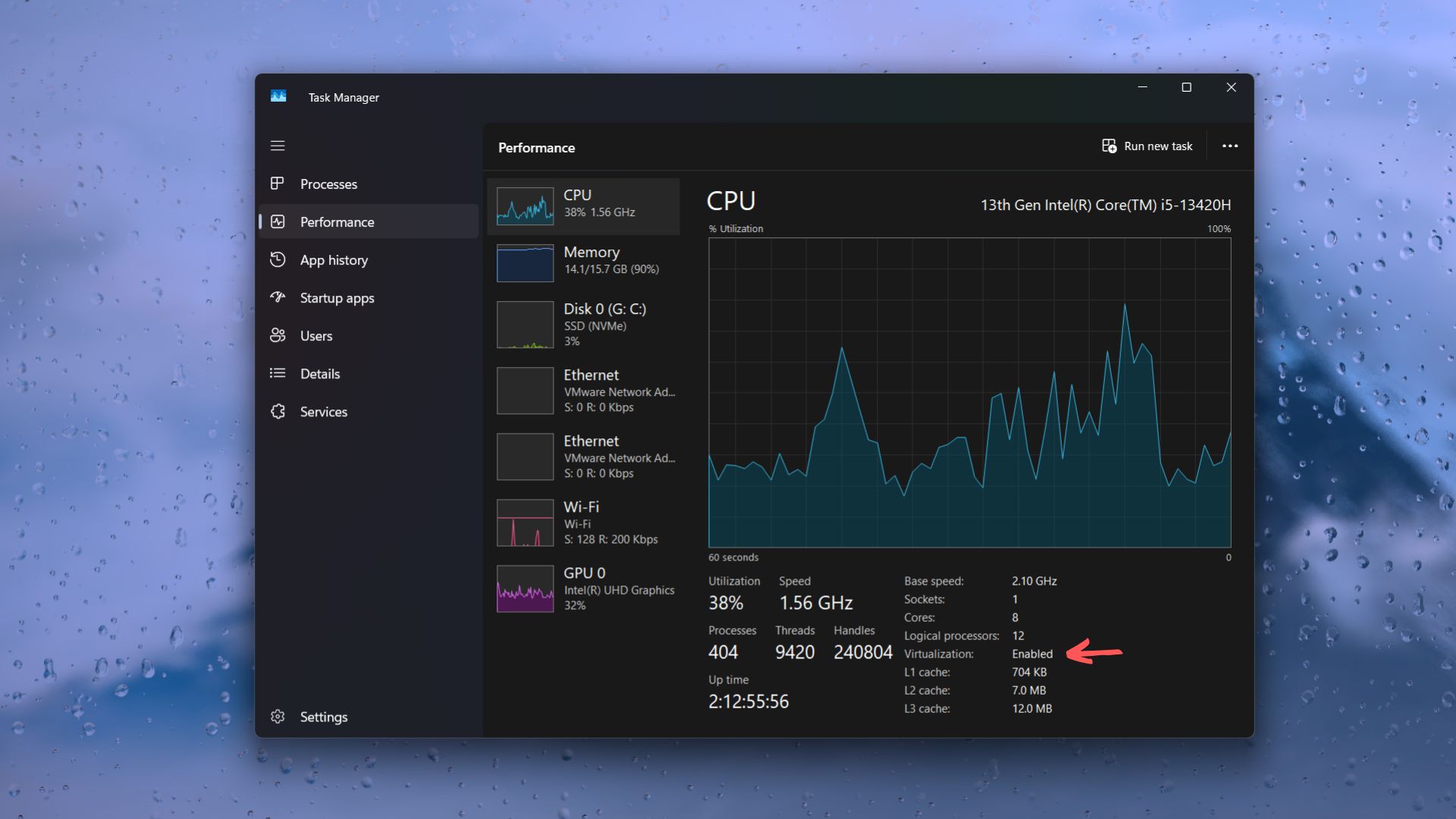Click the Users people icon

[278, 335]
